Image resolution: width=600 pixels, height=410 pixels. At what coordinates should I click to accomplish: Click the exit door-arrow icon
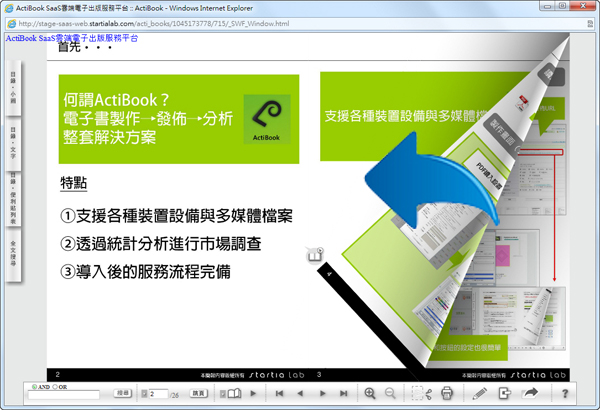[x=505, y=393]
